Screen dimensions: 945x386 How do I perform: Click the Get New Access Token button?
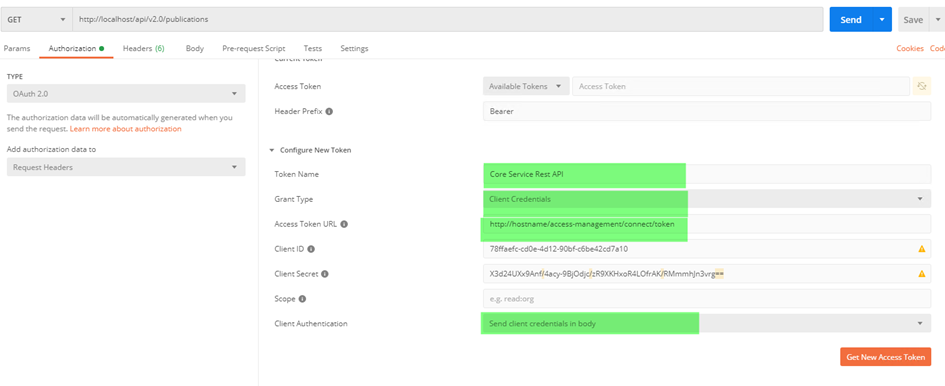coord(885,357)
